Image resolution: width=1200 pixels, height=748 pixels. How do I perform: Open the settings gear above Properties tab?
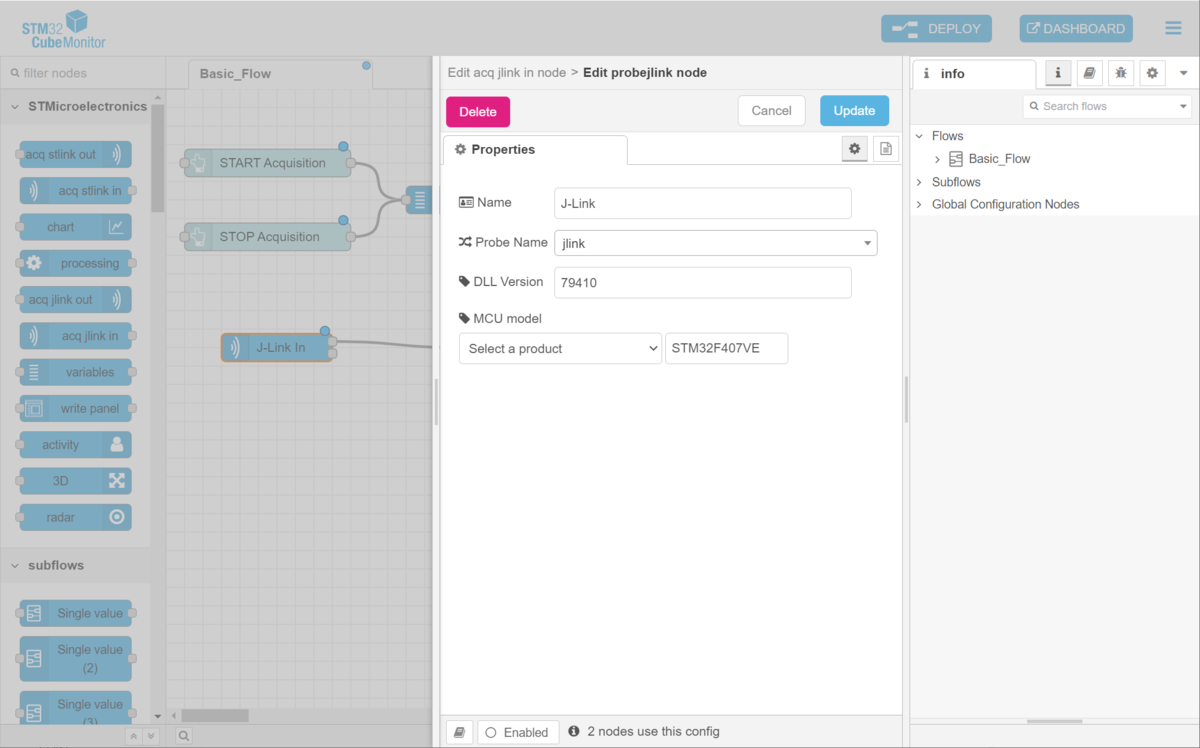click(x=854, y=148)
